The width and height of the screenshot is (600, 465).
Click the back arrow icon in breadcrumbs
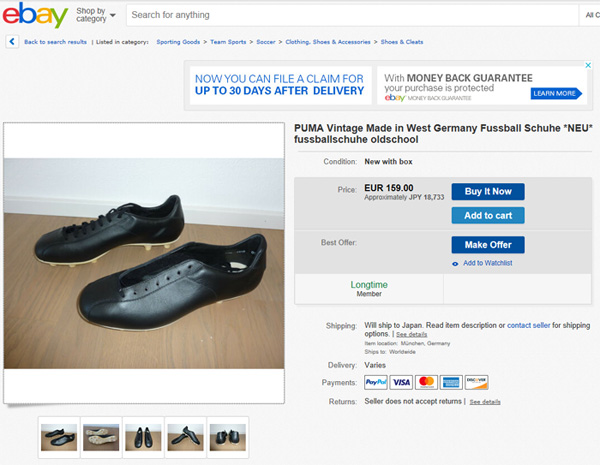[12, 42]
